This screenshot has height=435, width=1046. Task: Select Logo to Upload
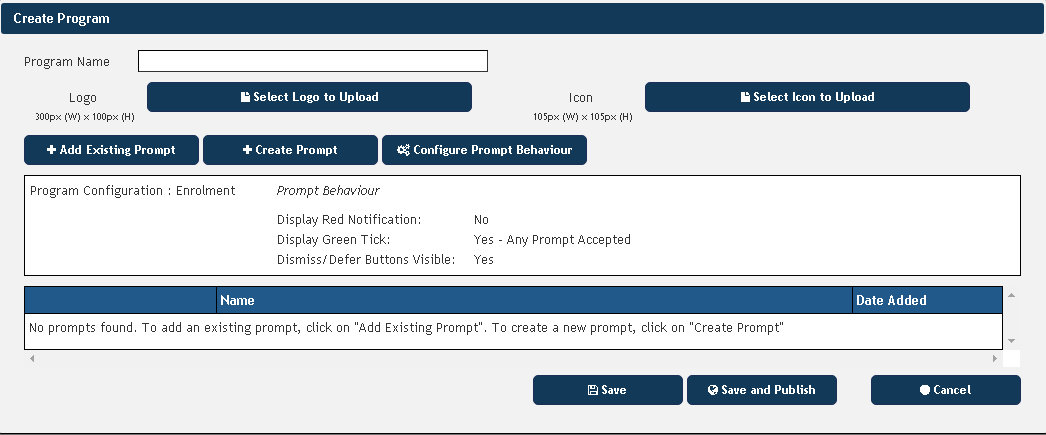310,97
